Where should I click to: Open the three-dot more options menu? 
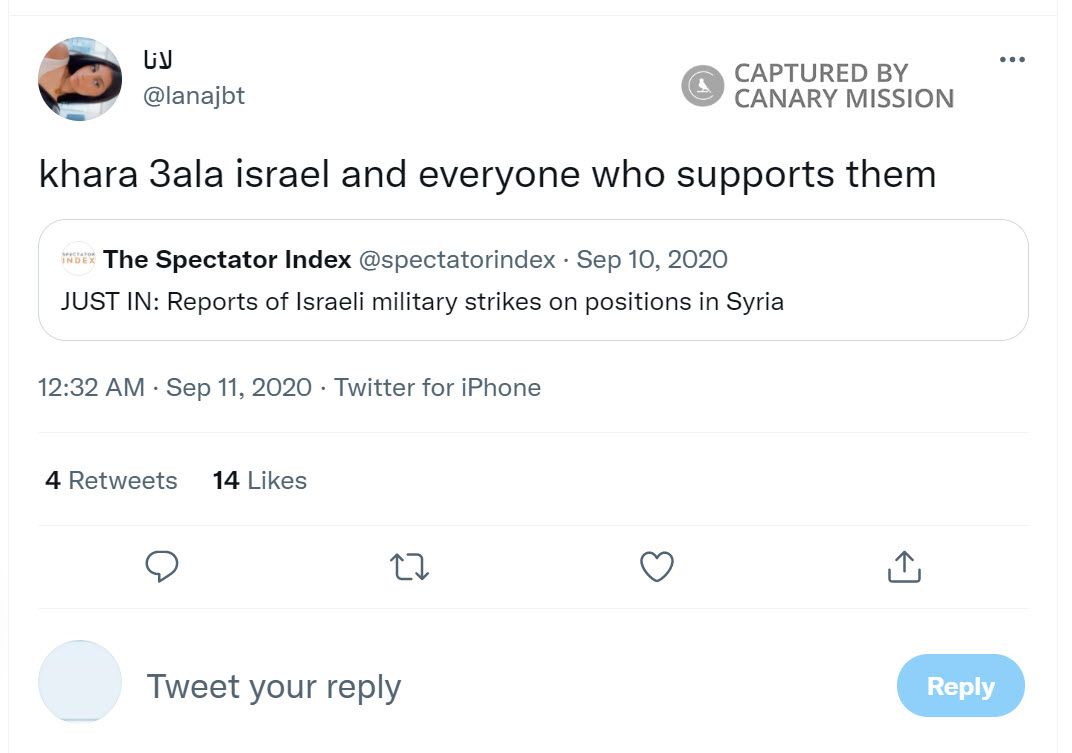point(1012,60)
